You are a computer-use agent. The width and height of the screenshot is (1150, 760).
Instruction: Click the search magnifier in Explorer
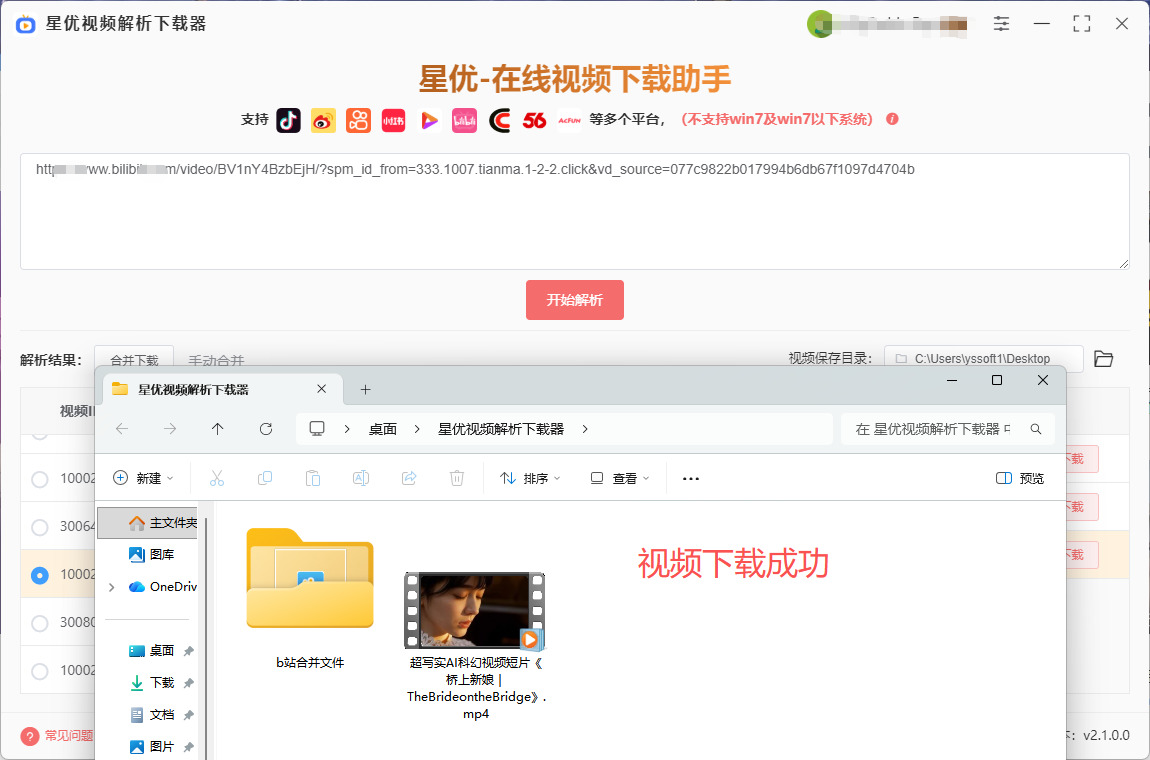1036,429
